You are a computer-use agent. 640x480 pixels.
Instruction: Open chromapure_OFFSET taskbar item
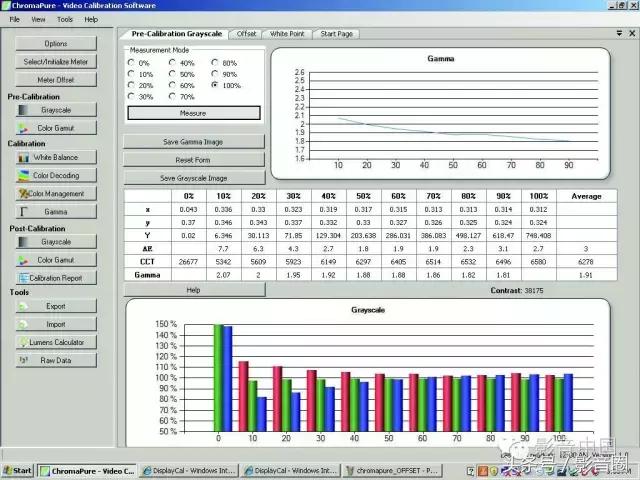tap(392, 471)
